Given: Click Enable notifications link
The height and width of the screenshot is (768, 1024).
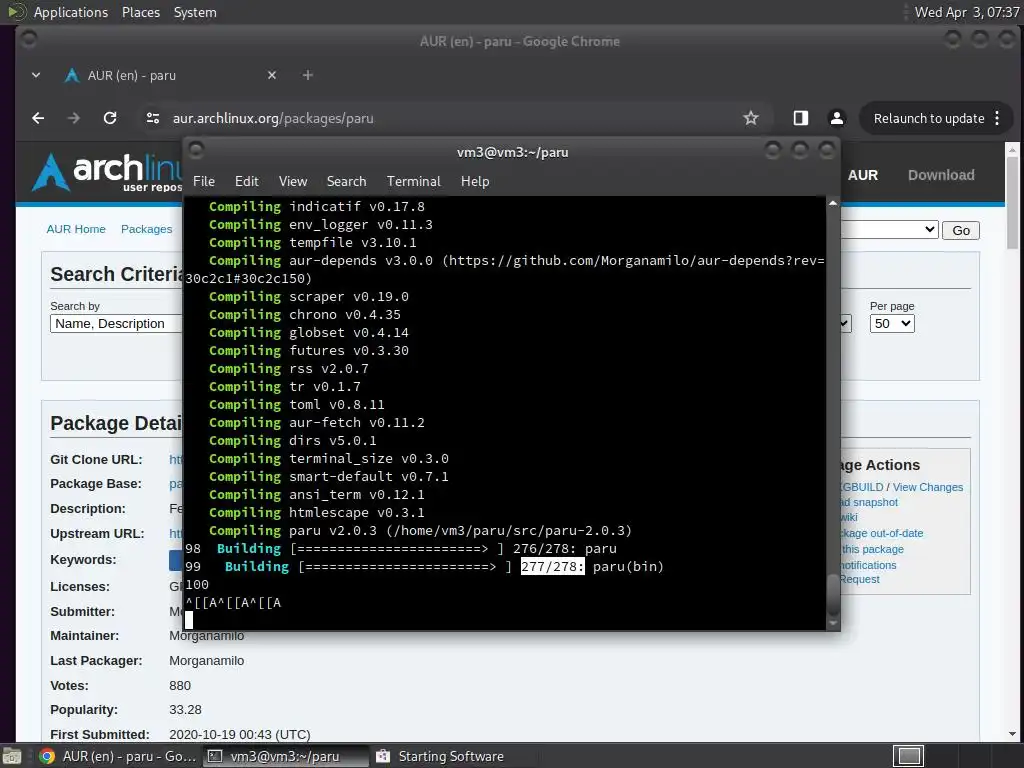Looking at the screenshot, I should 869,565.
